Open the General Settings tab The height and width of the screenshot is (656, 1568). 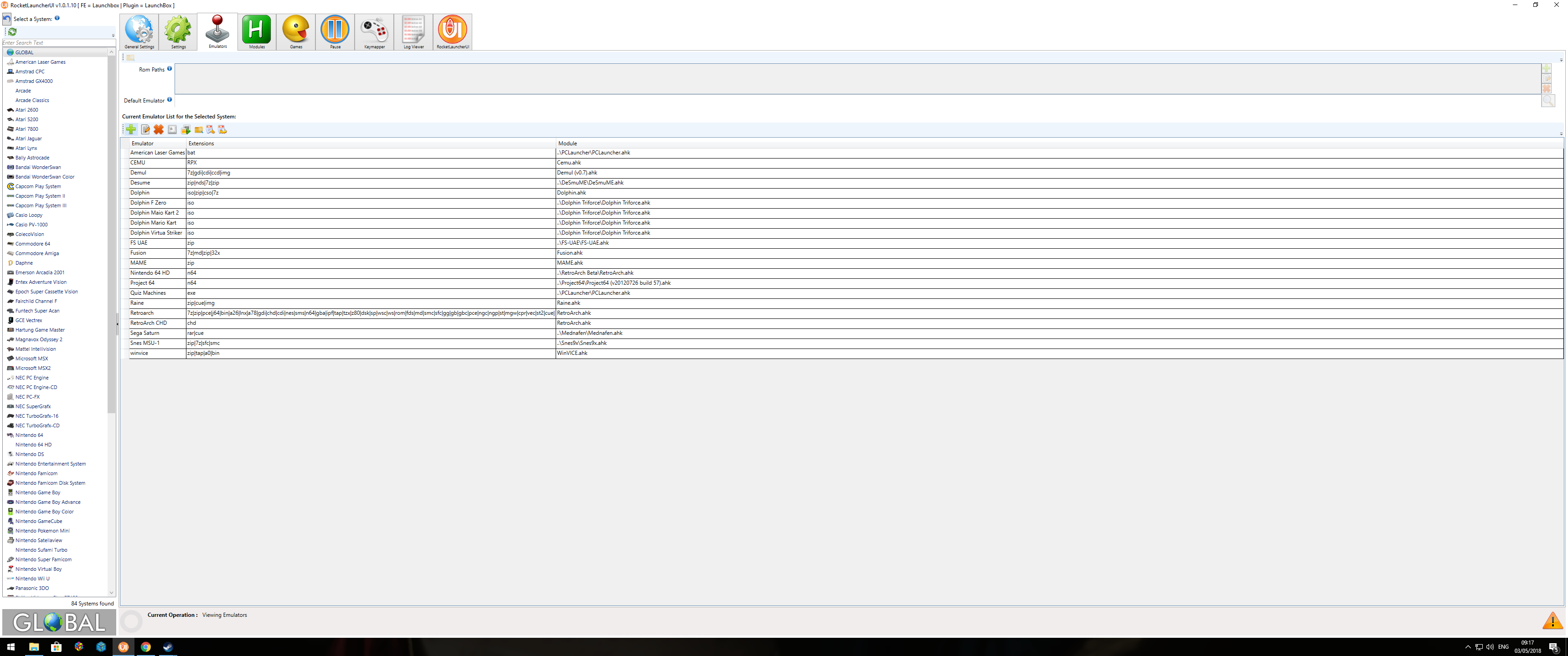click(x=139, y=31)
